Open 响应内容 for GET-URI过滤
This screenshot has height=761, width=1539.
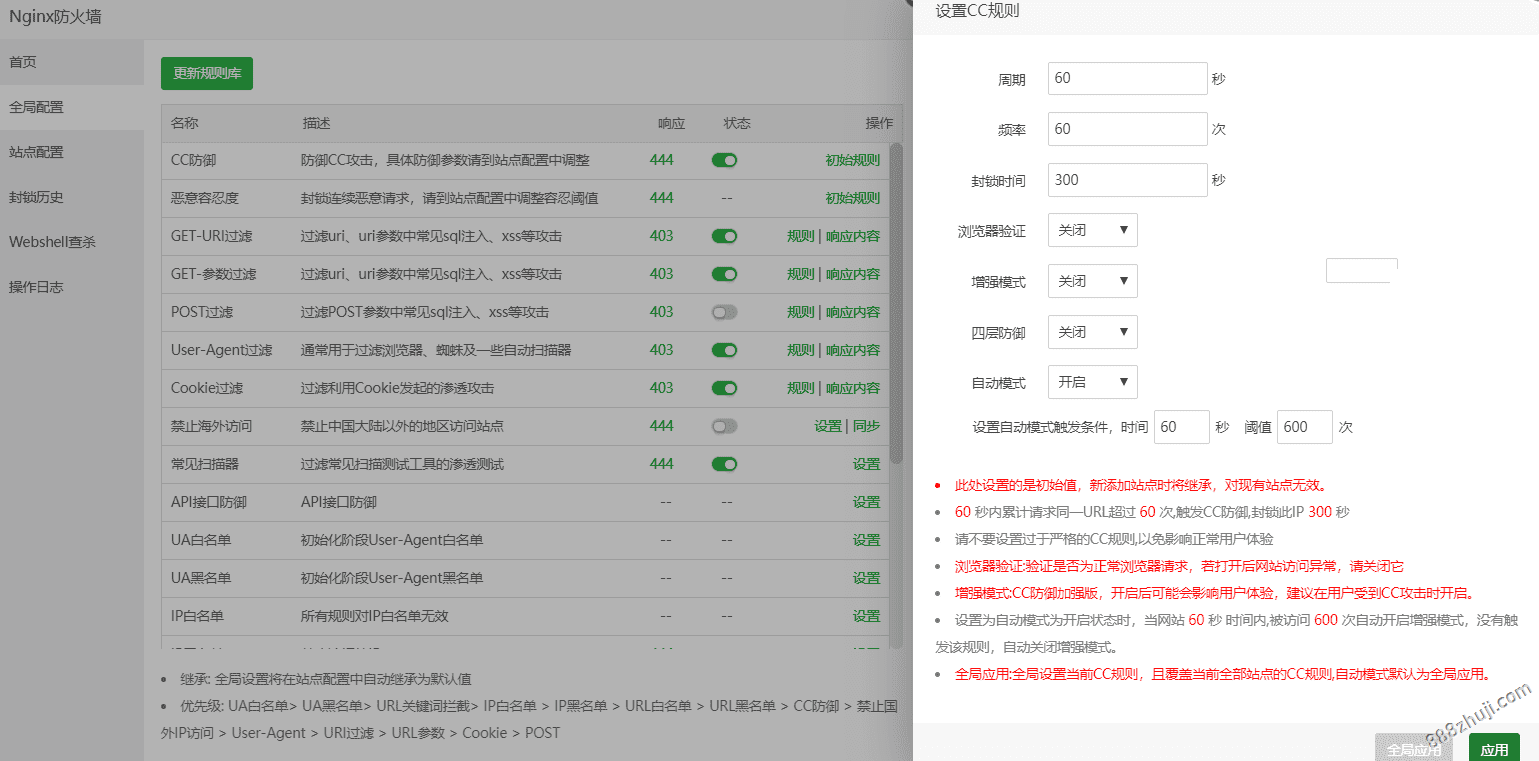coord(853,236)
